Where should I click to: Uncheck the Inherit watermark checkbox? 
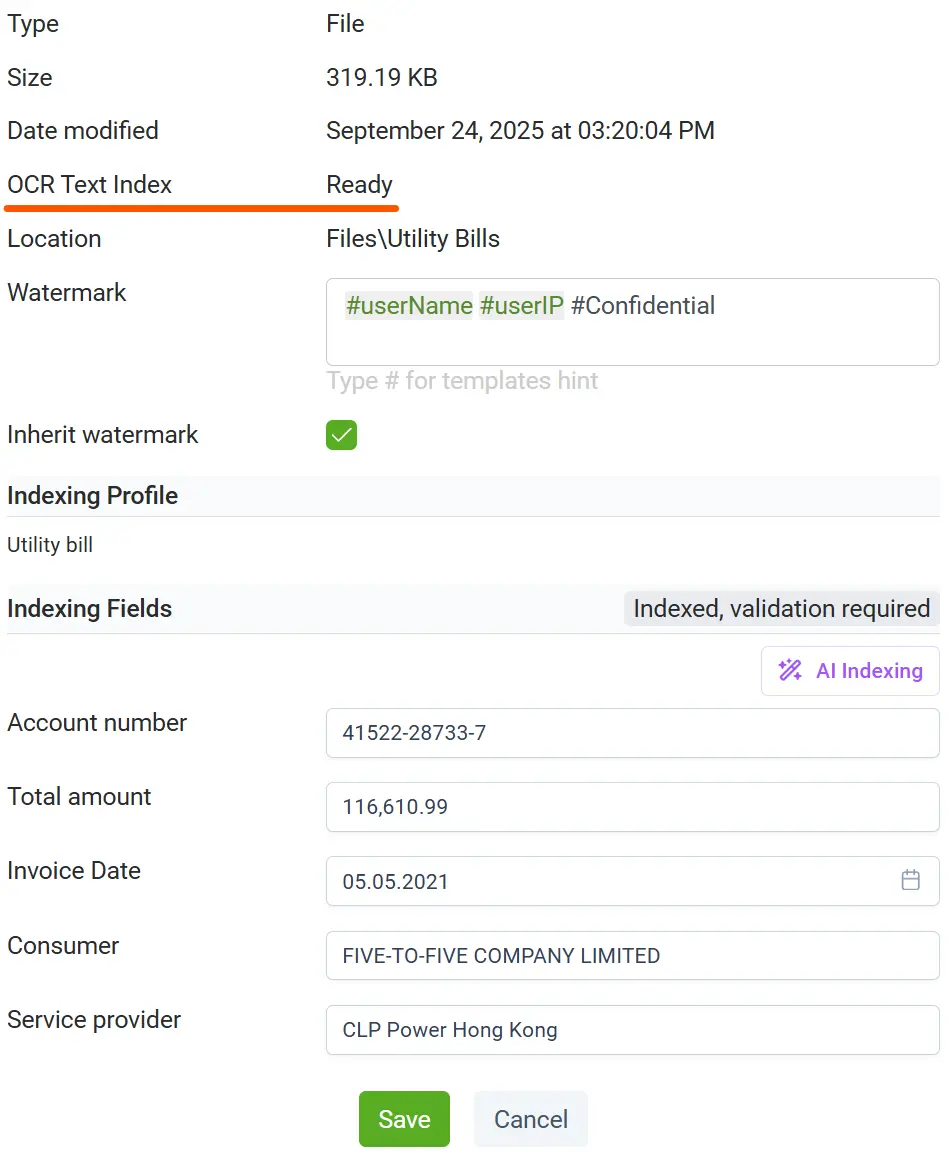341,435
